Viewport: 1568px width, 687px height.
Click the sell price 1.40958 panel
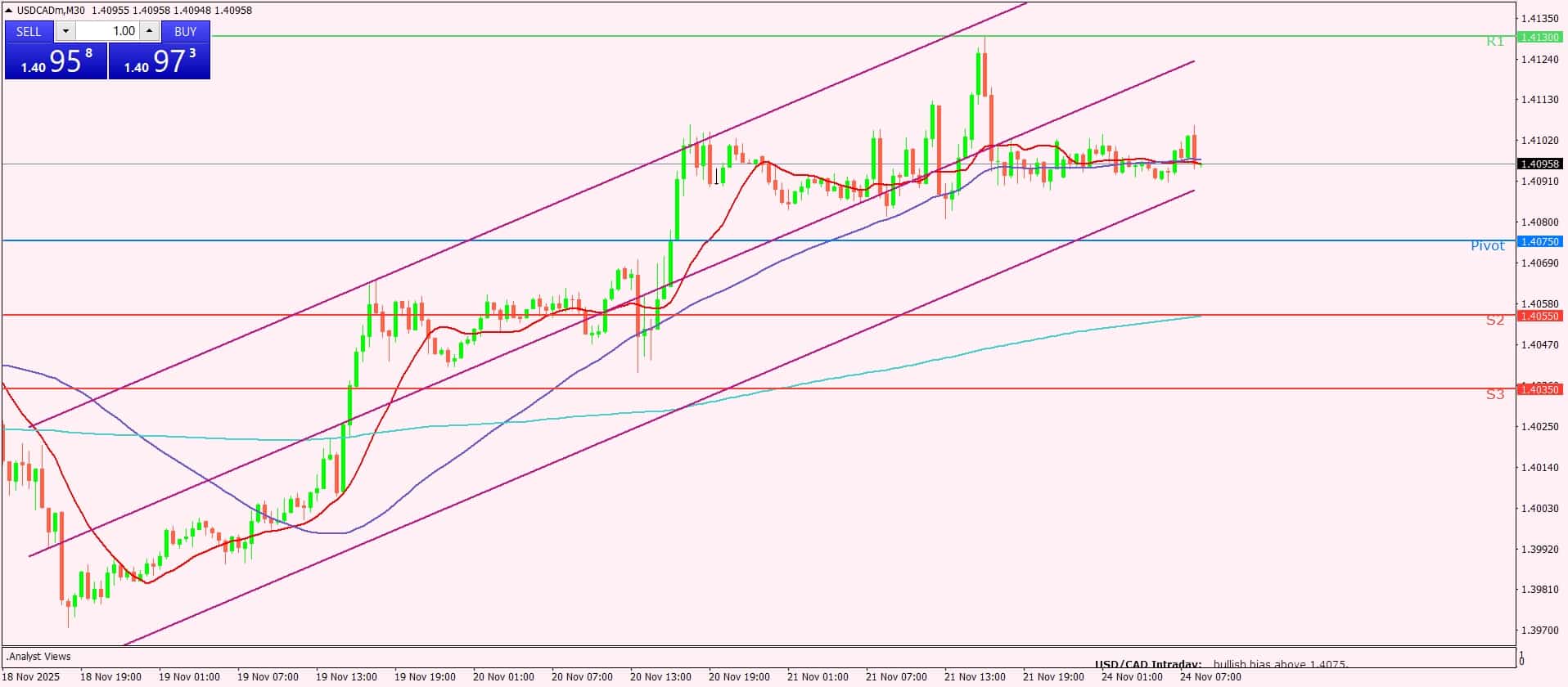56,61
